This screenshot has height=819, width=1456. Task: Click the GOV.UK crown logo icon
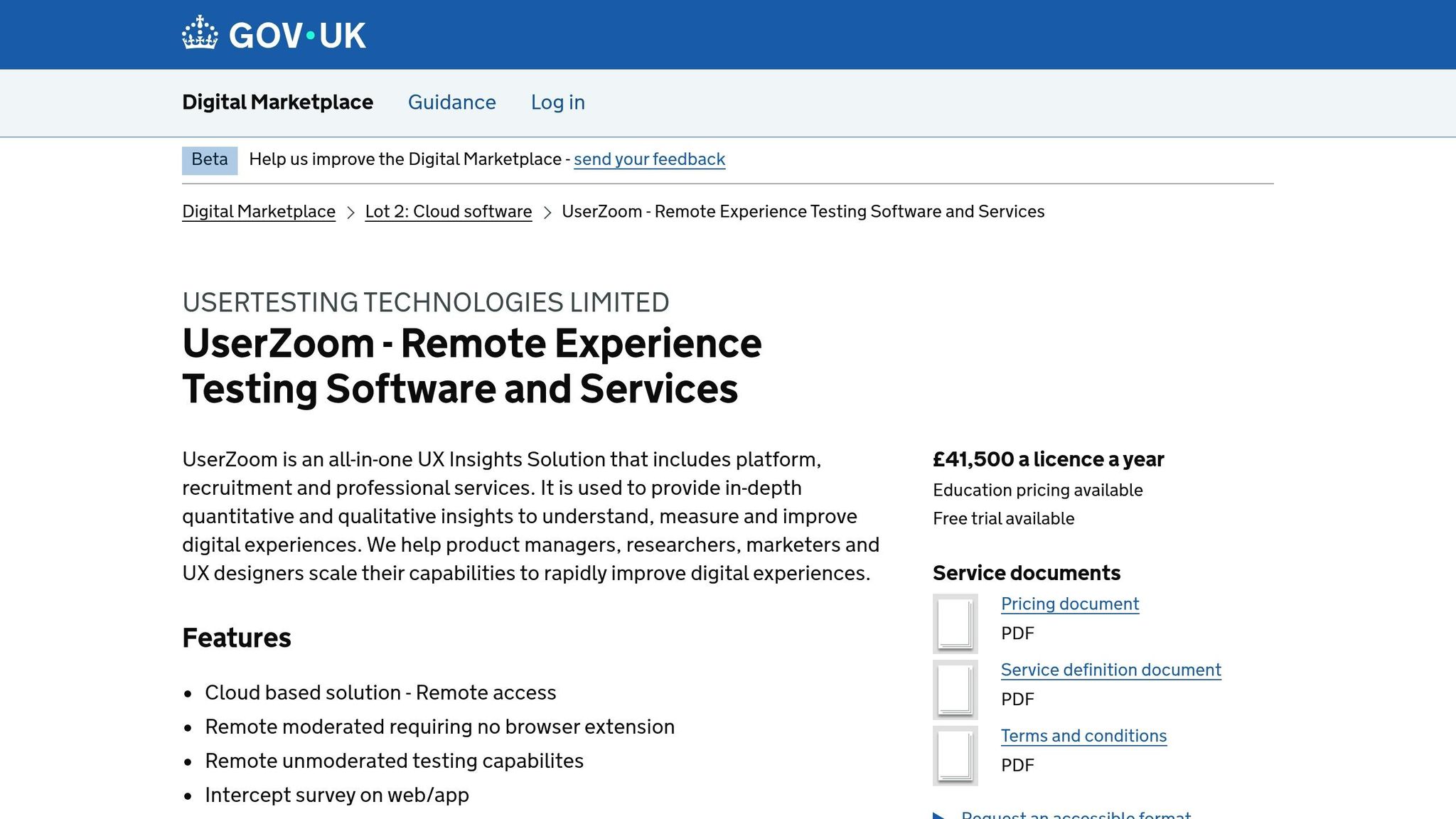(200, 33)
